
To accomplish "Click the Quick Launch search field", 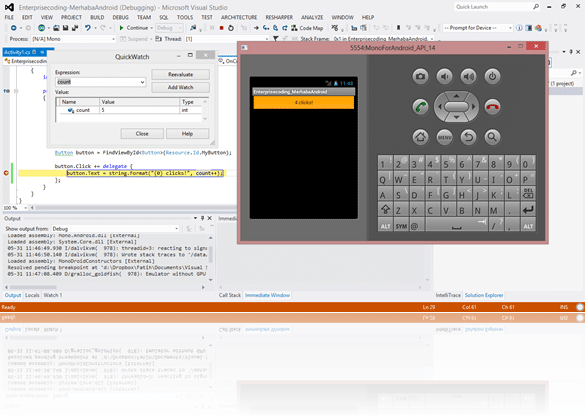I will 497,7.
